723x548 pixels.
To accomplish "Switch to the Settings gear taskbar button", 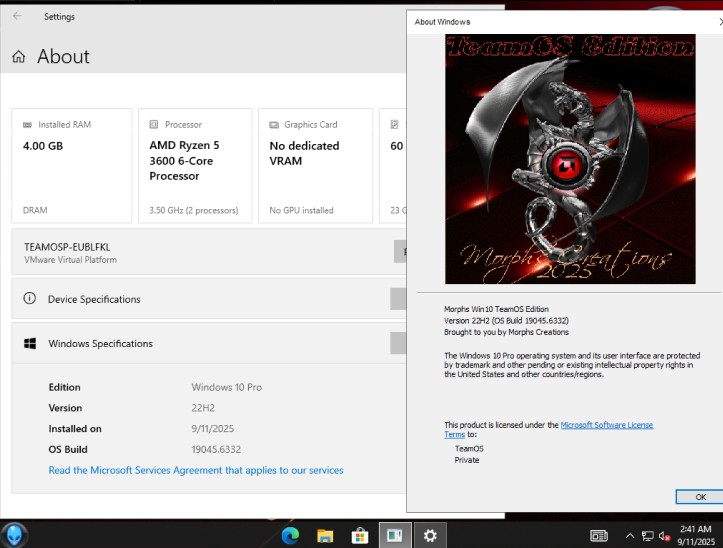I will (430, 535).
